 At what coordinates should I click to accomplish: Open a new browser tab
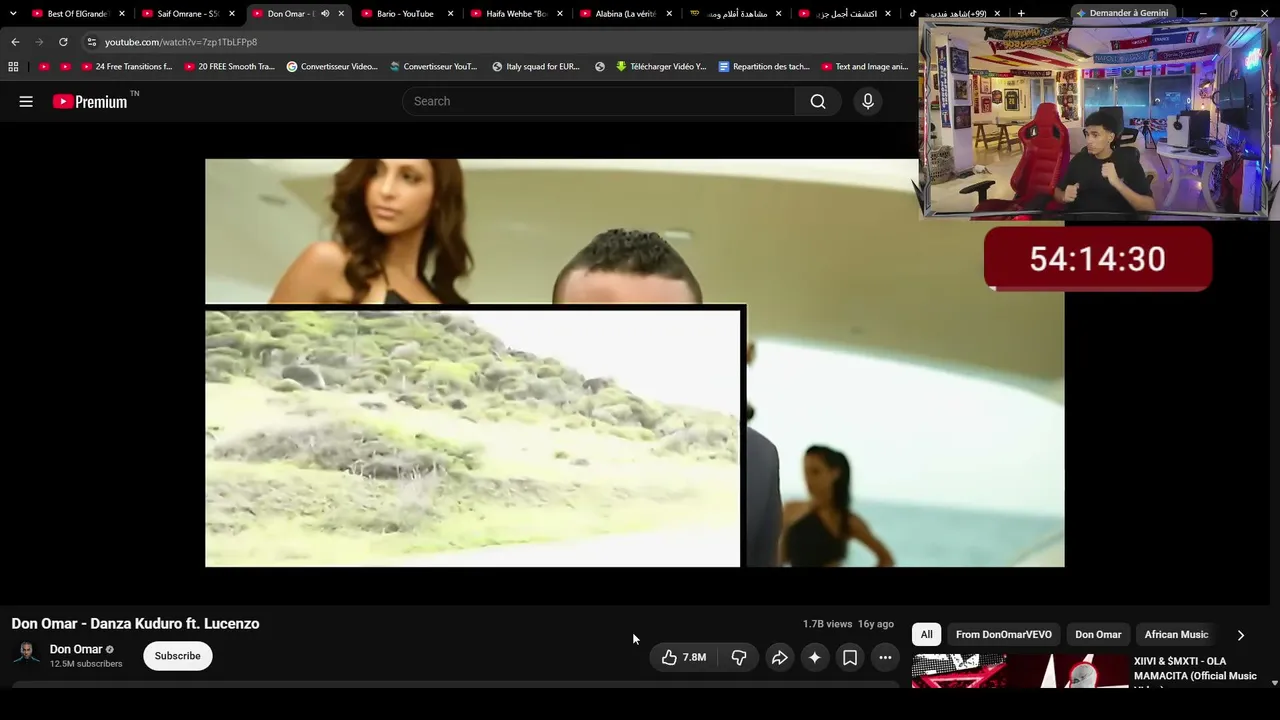click(1021, 14)
